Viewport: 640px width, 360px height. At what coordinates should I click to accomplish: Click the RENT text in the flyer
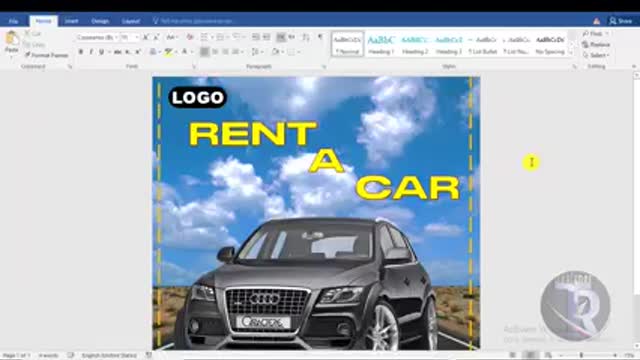[253, 134]
